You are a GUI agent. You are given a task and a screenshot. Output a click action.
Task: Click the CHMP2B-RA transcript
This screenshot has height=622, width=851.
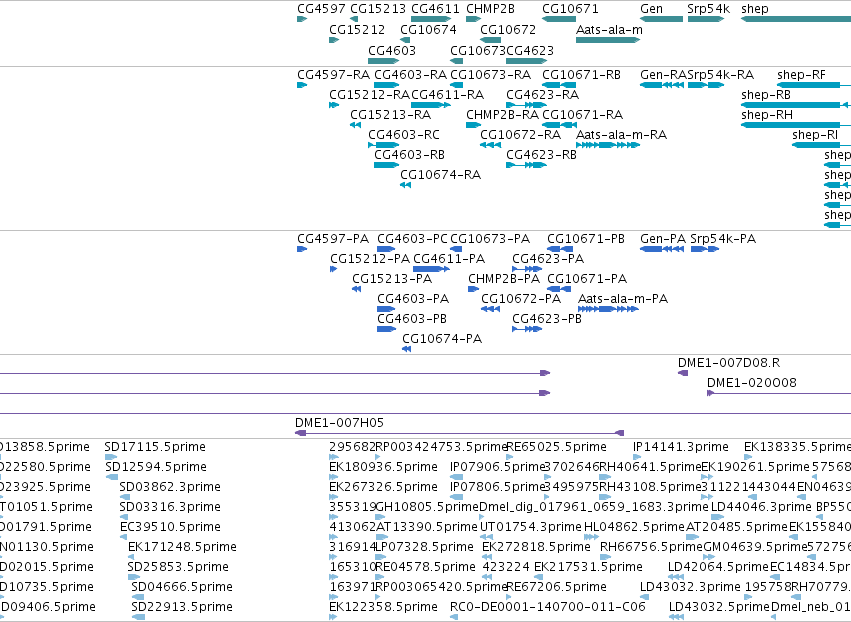tap(473, 125)
